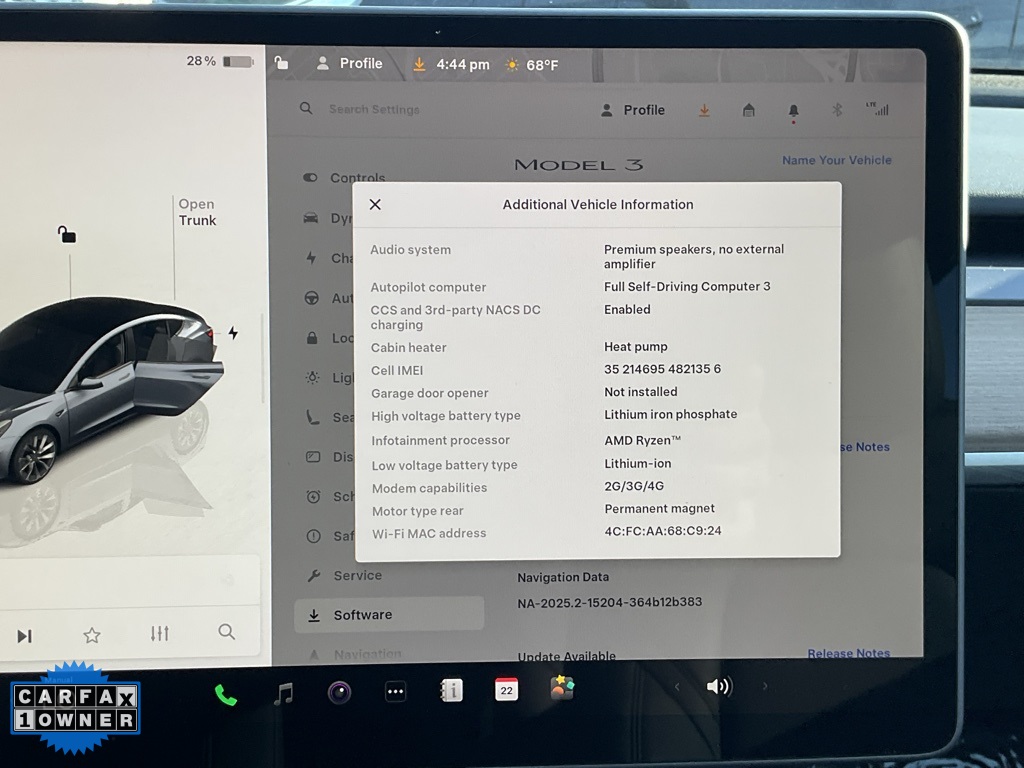Tap the Name Your Vehicle link
The image size is (1024, 768).
point(837,160)
